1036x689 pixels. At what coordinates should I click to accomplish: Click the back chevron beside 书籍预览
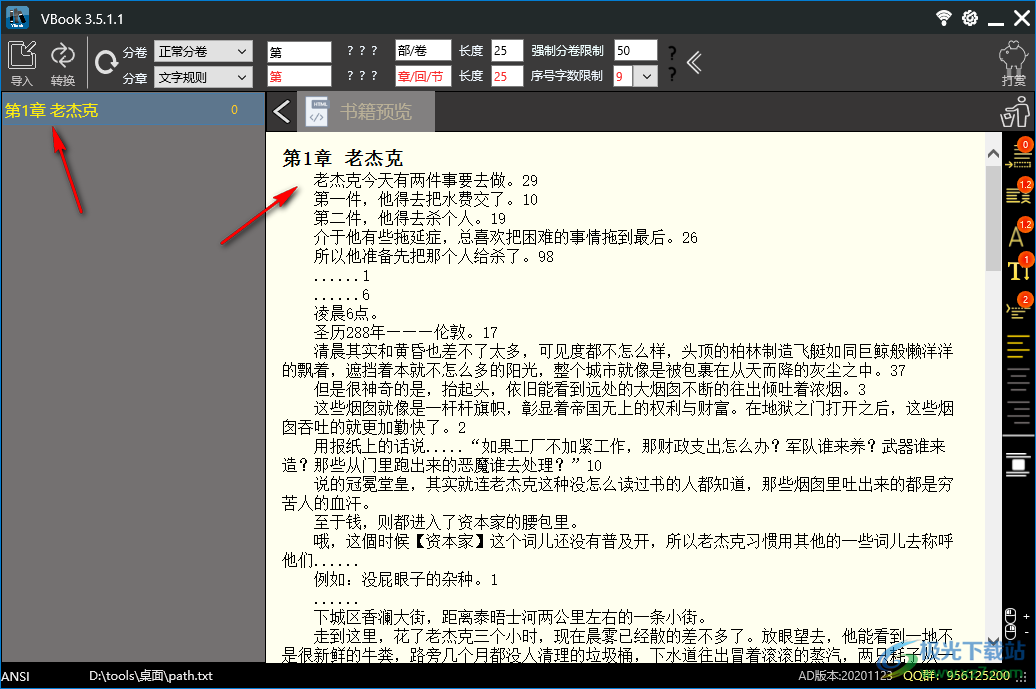281,110
